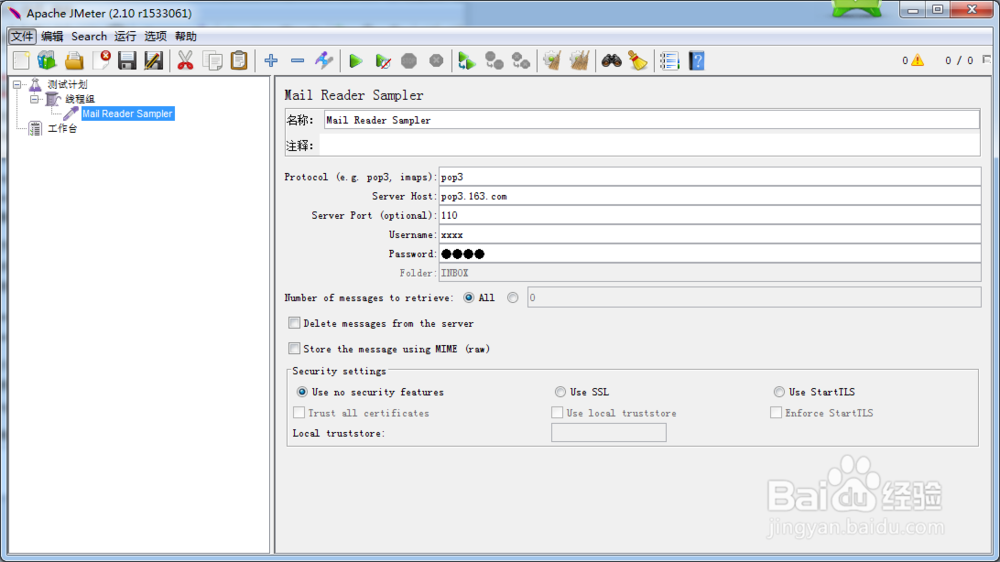
Task: Open the 帮助 menu
Action: (x=186, y=36)
